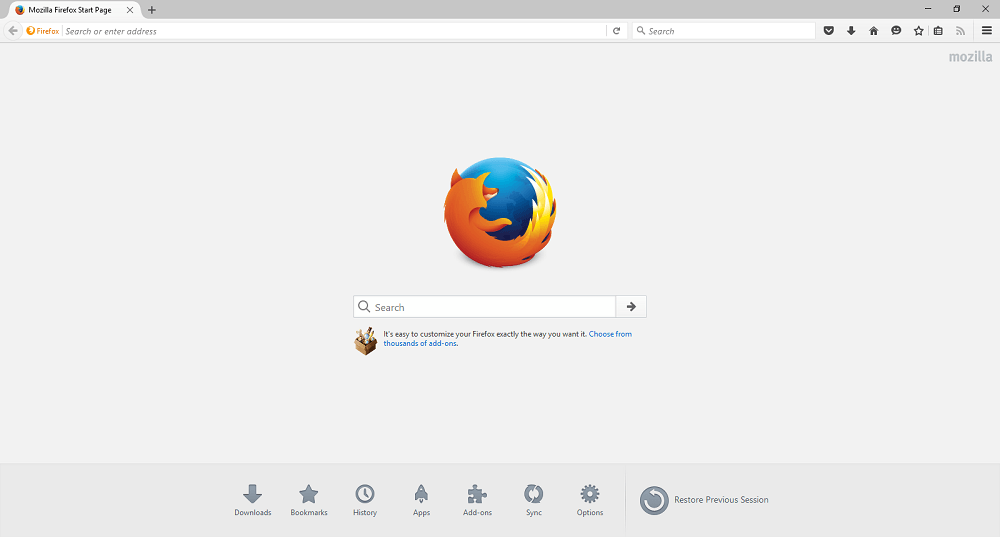Open Apps rocket icon
This screenshot has height=537, width=1000.
(x=421, y=500)
